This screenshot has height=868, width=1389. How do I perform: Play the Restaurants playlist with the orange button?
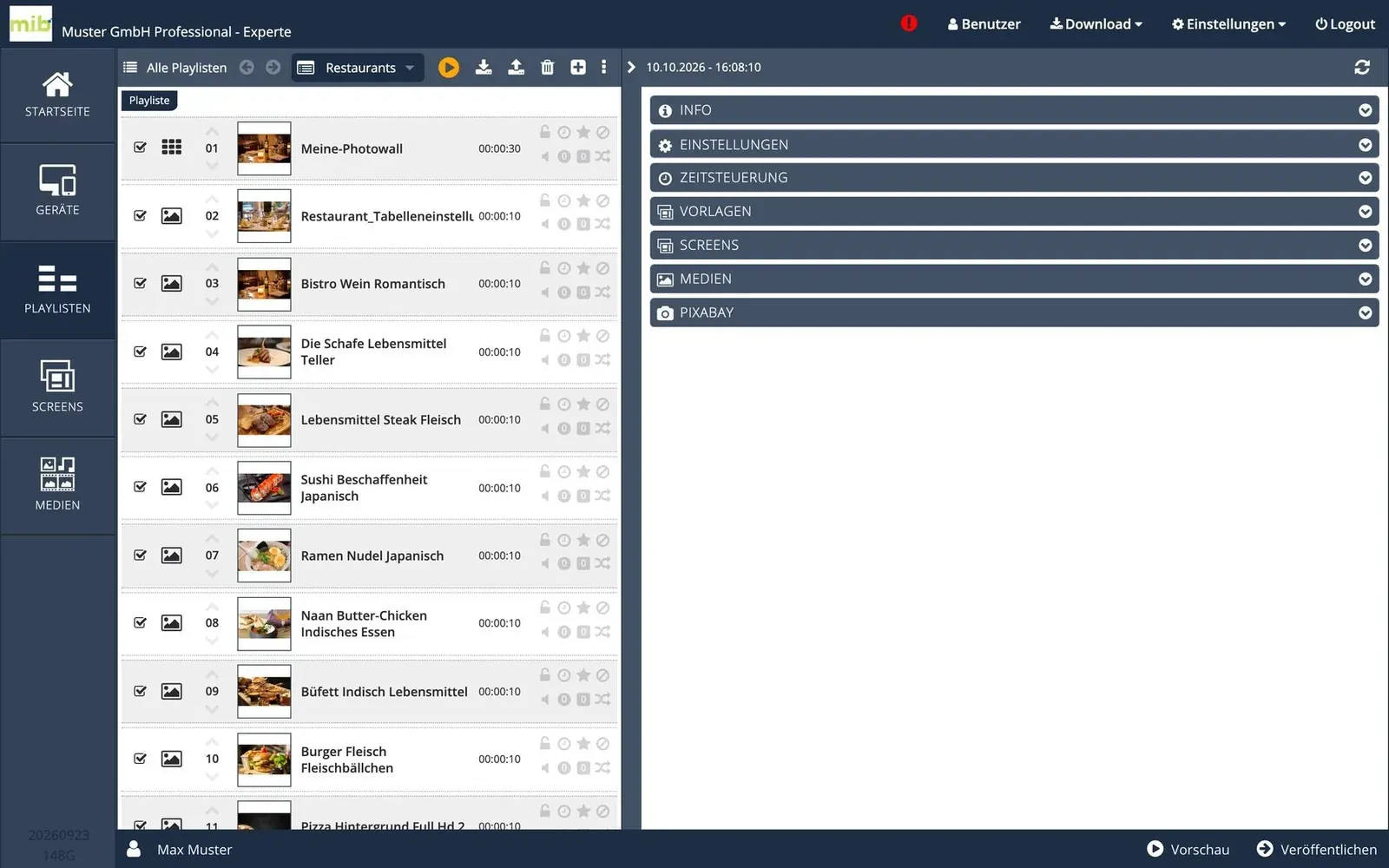point(448,68)
